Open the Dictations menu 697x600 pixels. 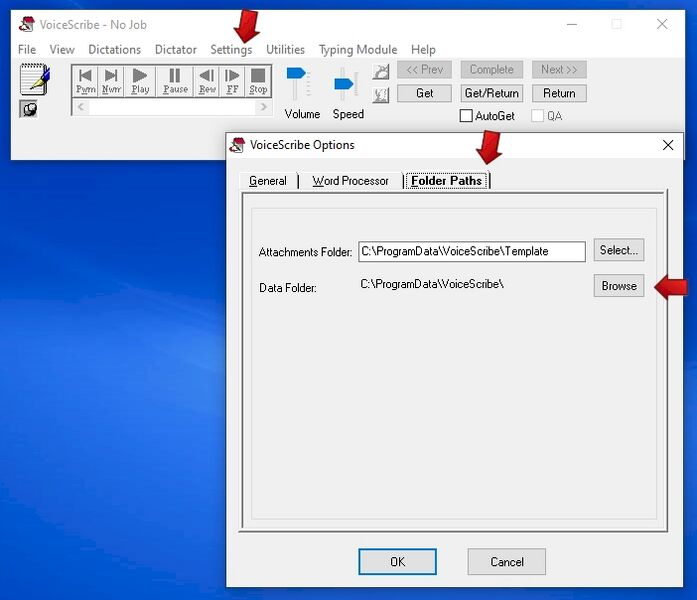tap(114, 49)
